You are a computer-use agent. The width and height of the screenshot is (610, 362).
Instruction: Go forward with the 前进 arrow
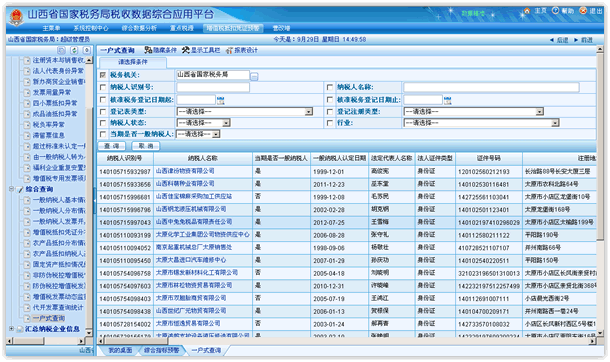point(576,40)
